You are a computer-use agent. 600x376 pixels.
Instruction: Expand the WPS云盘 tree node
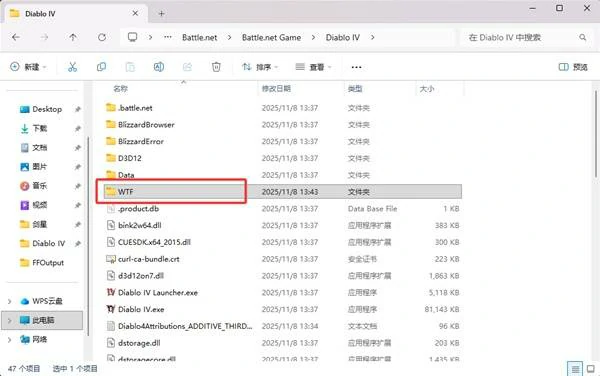pyautogui.click(x=10, y=301)
